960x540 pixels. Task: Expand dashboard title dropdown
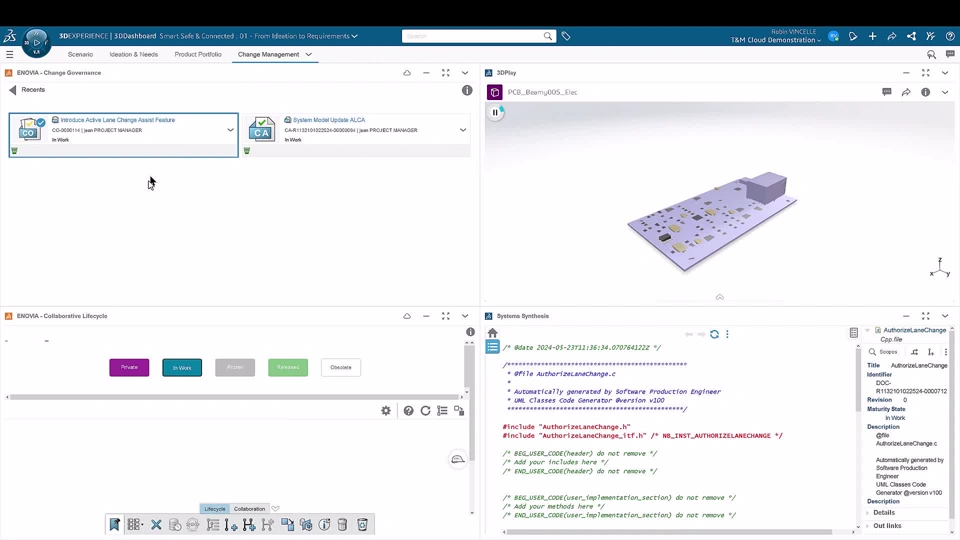coord(354,36)
